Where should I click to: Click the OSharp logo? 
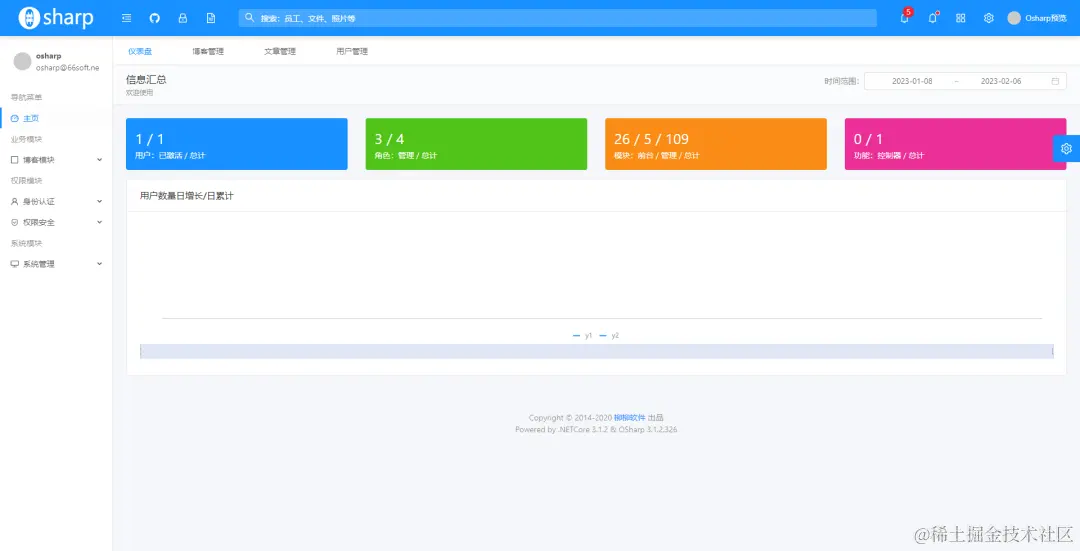point(56,18)
